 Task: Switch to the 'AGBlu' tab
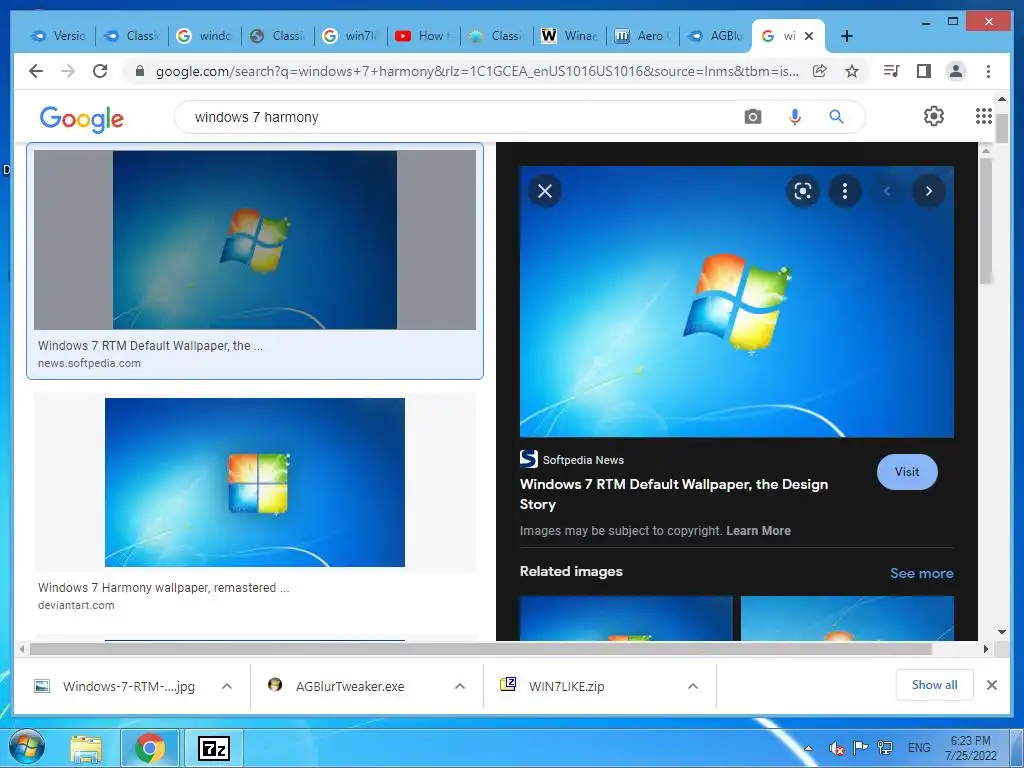(715, 36)
